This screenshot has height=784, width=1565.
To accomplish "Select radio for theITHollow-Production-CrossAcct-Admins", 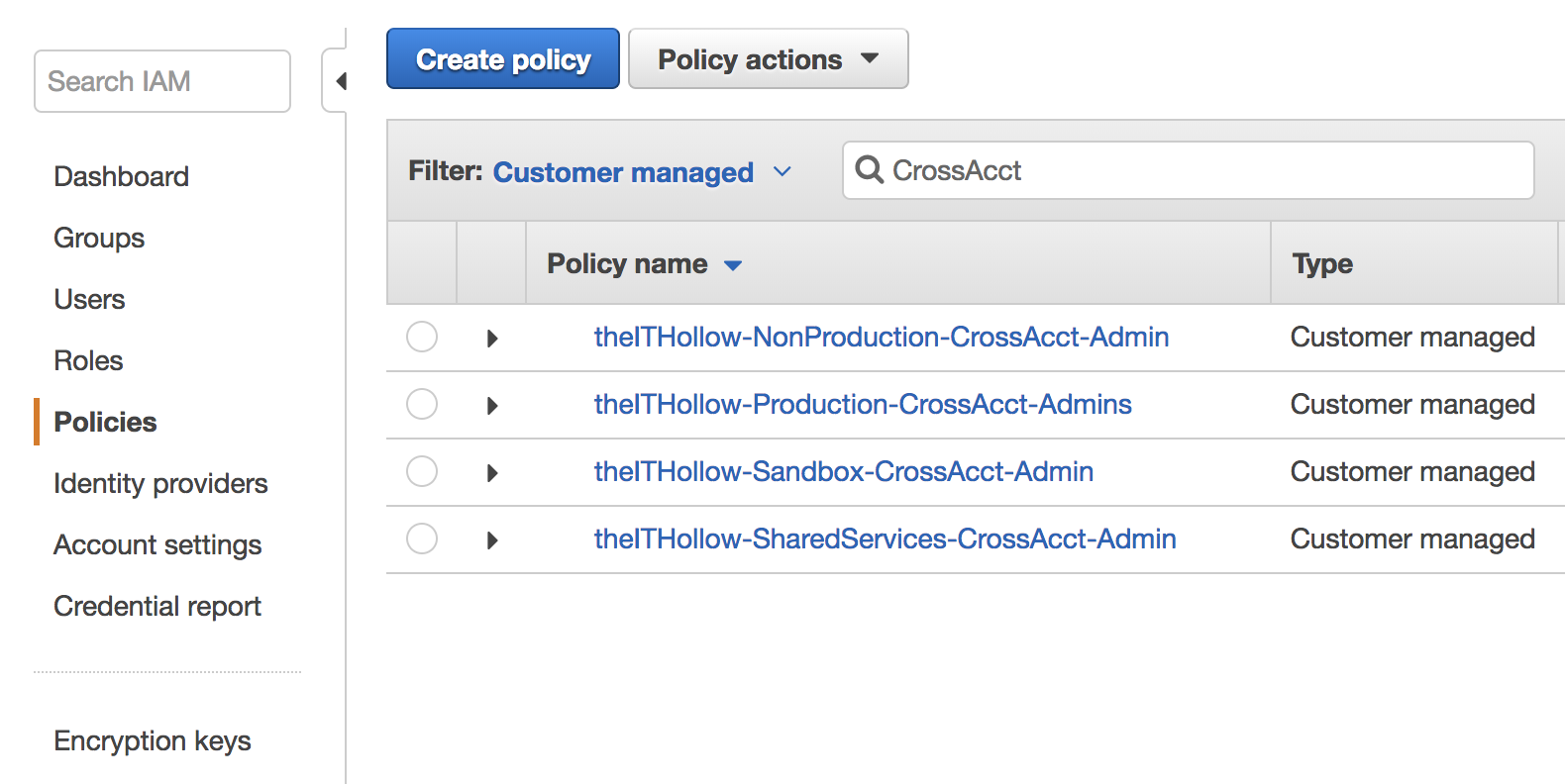I will [422, 404].
